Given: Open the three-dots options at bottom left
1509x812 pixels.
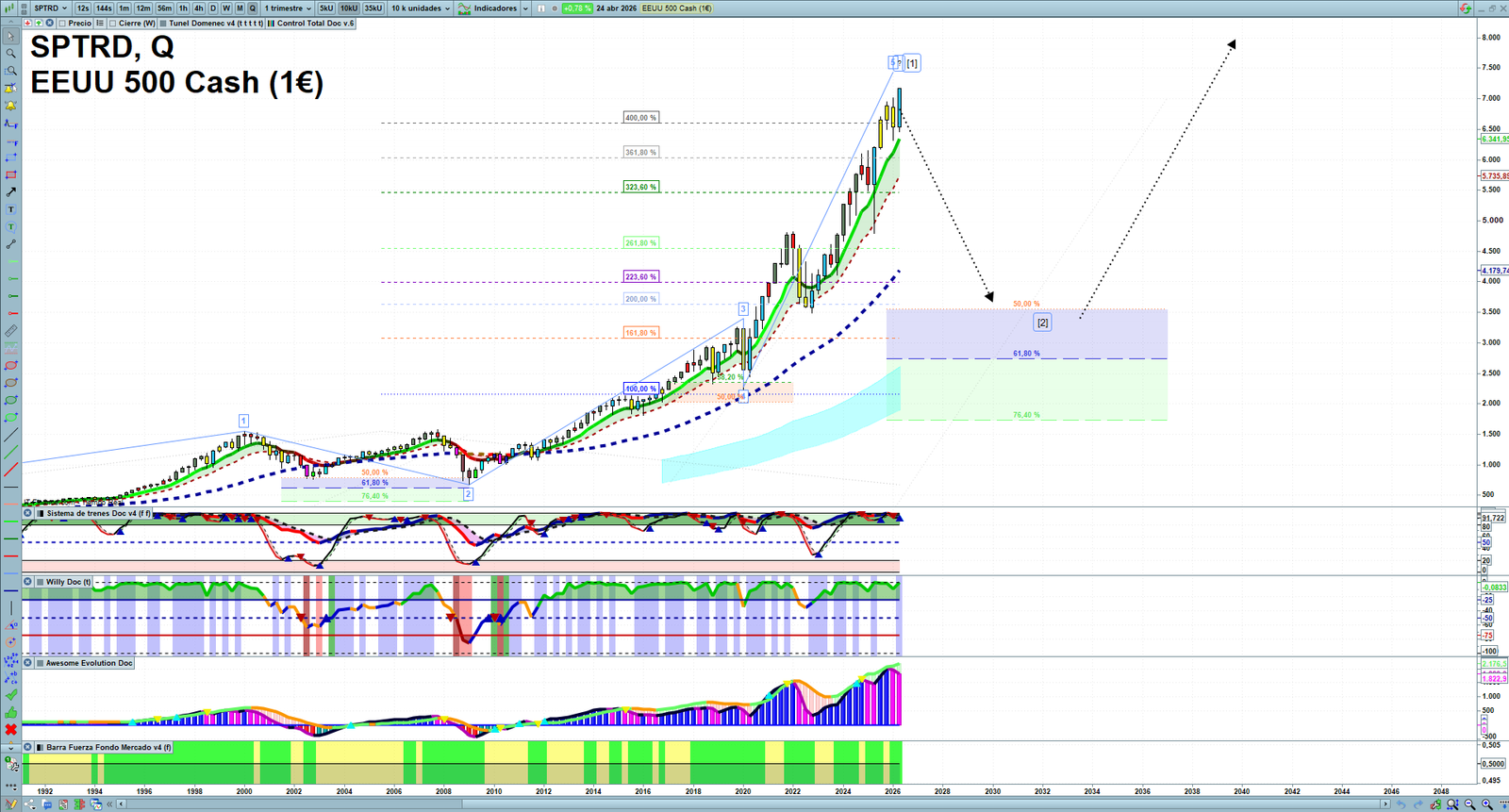Looking at the screenshot, I should coord(10,785).
